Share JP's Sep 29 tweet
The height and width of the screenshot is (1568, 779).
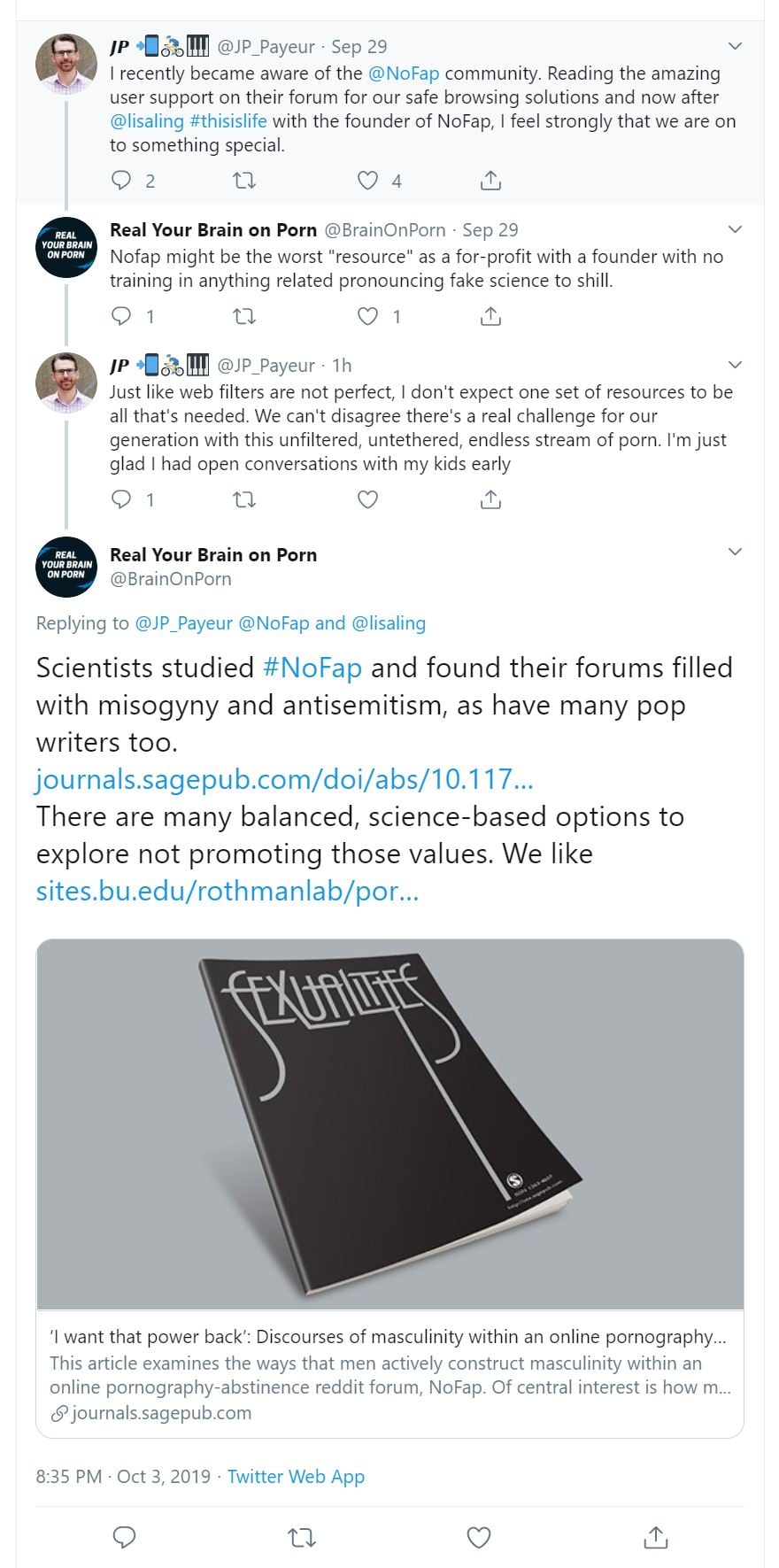click(x=490, y=181)
